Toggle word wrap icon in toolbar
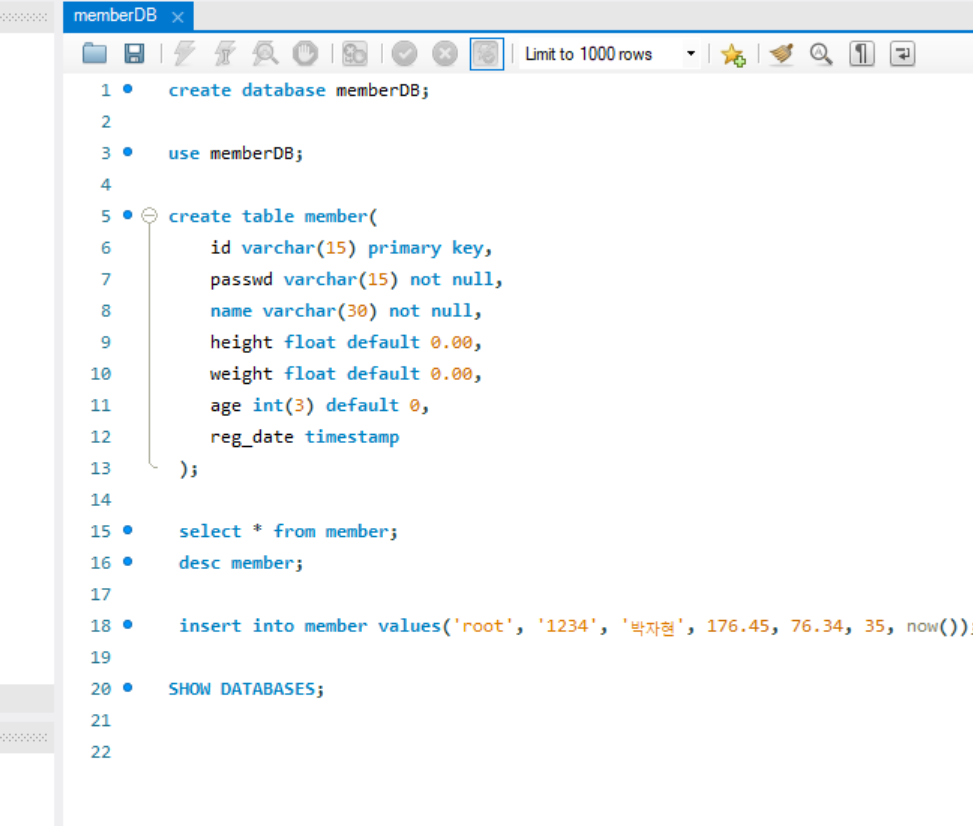This screenshot has width=973, height=826. (x=902, y=54)
